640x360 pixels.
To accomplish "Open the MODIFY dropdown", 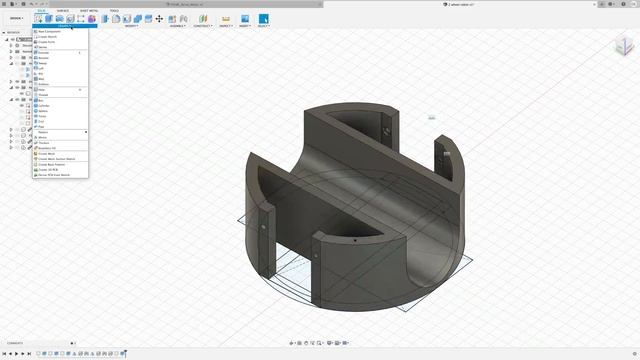I will tap(131, 26).
